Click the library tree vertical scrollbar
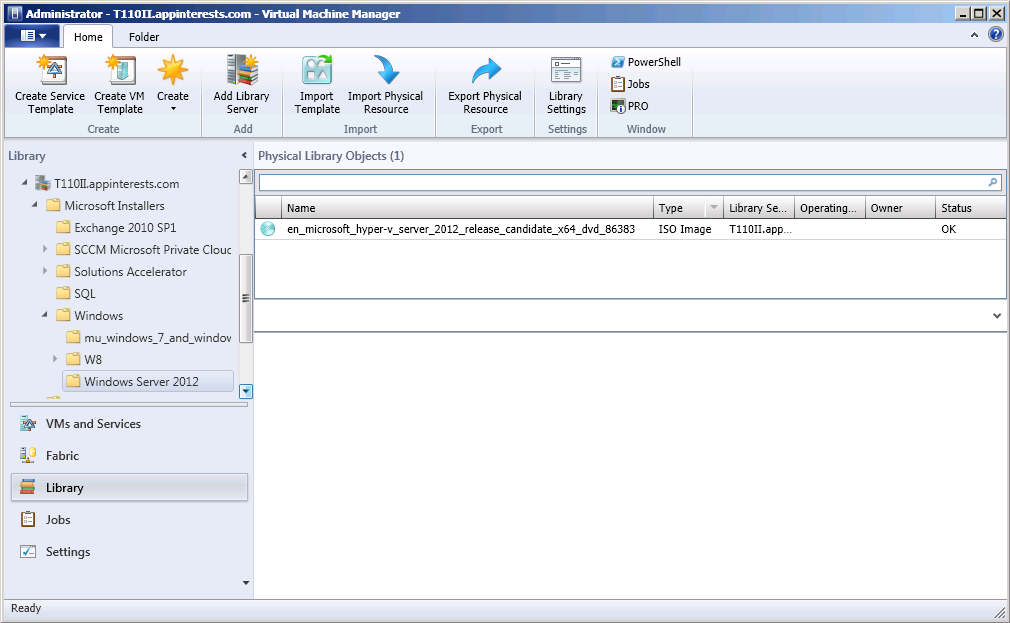Screen dimensions: 1010x623 [x=246, y=297]
